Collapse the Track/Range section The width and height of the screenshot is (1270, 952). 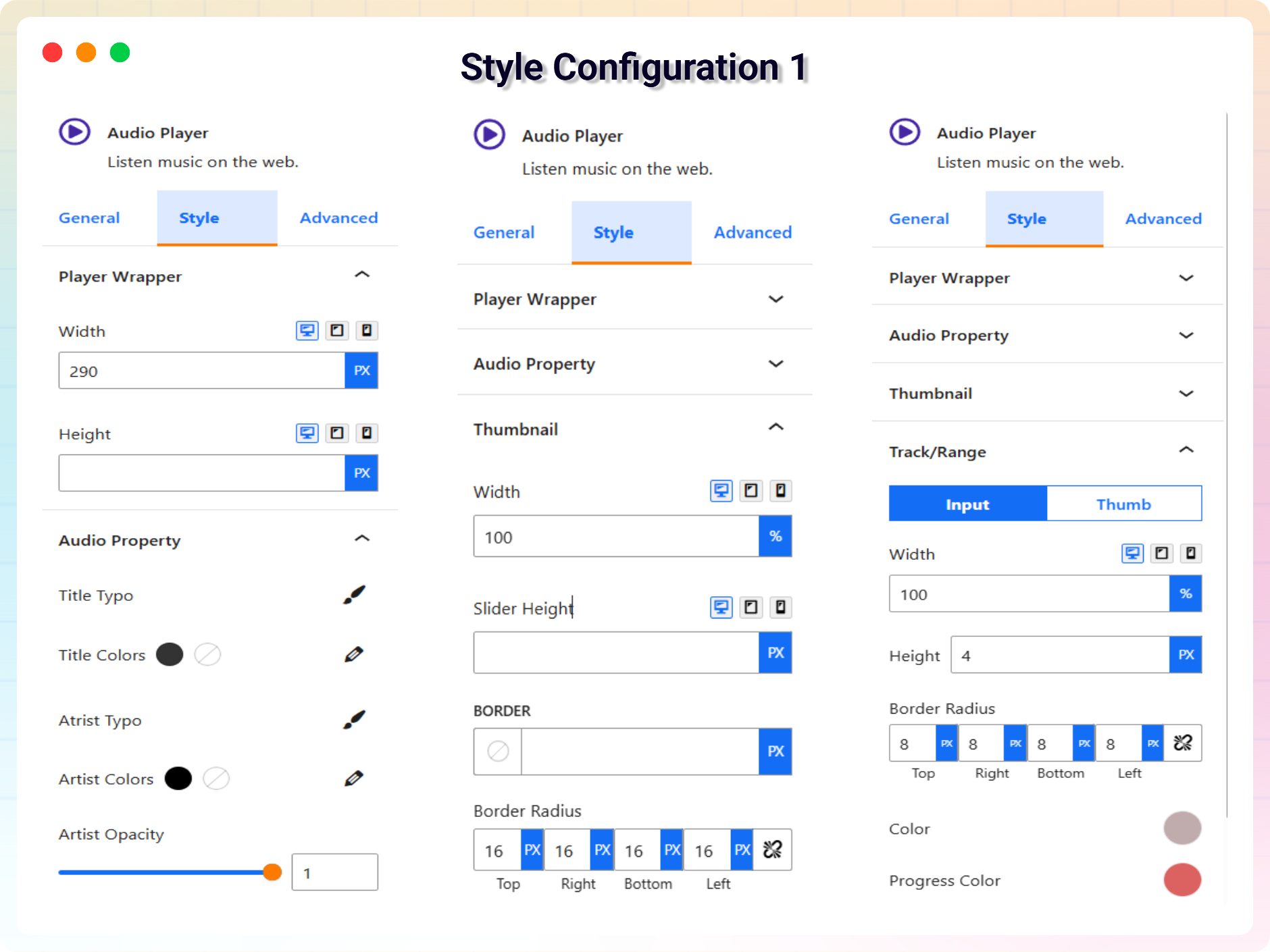pos(1186,450)
